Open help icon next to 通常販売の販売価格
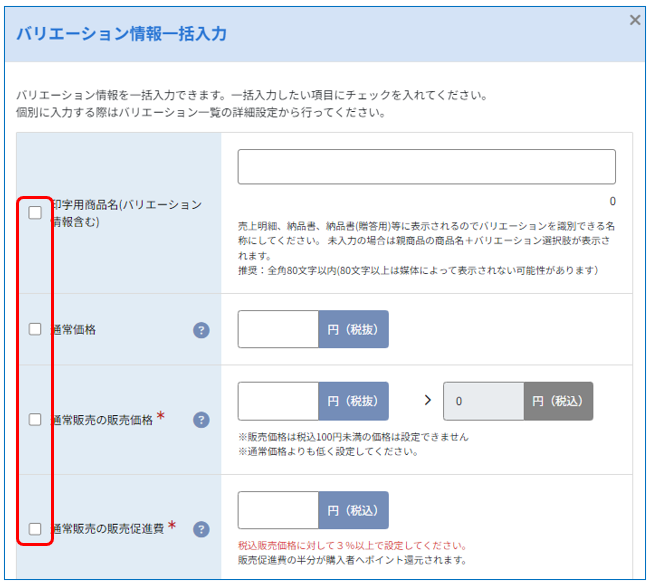The height and width of the screenshot is (582, 649). [201, 420]
